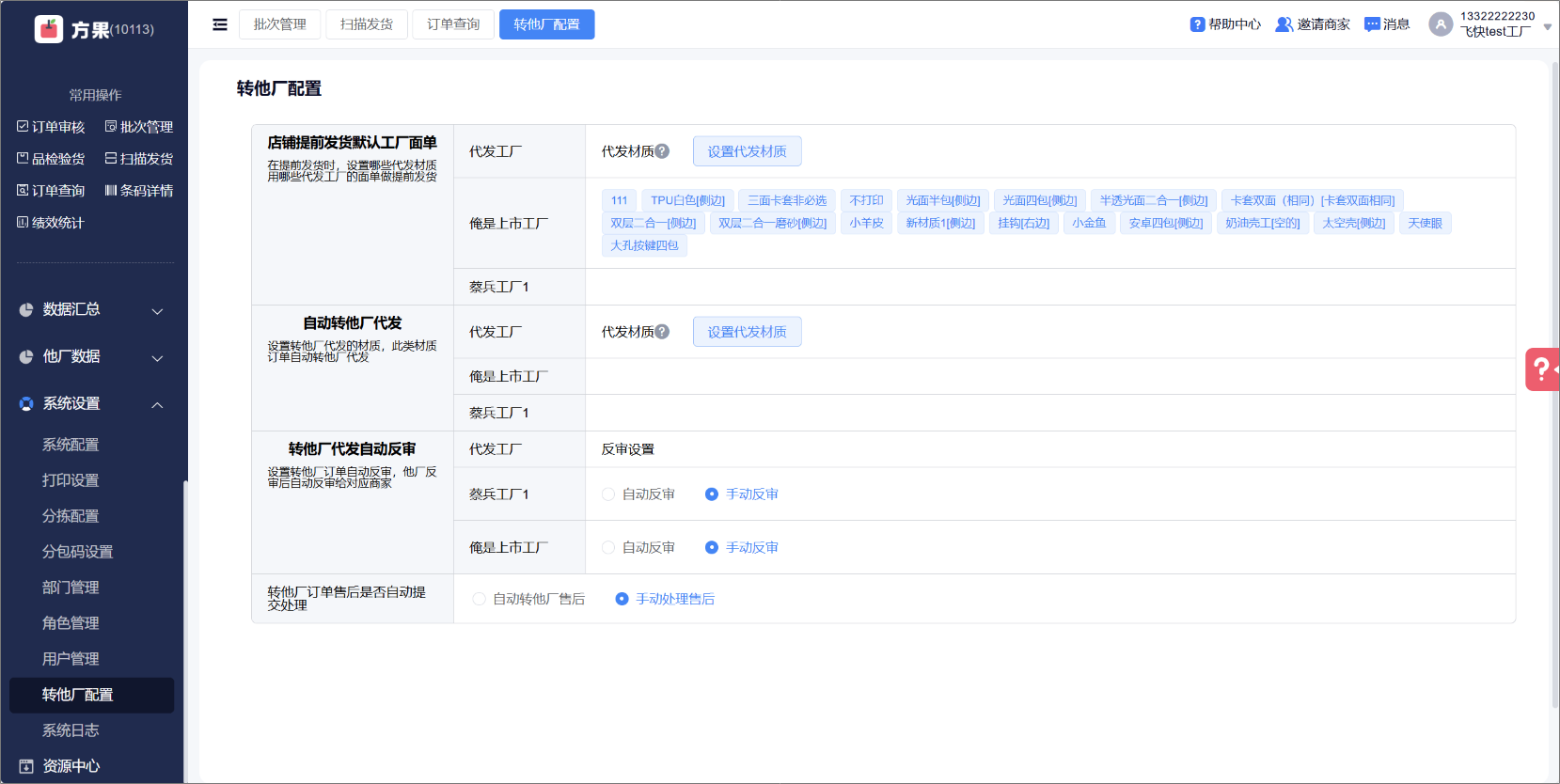Open messages chat bubble icon
The image size is (1560, 784).
coord(1372,24)
